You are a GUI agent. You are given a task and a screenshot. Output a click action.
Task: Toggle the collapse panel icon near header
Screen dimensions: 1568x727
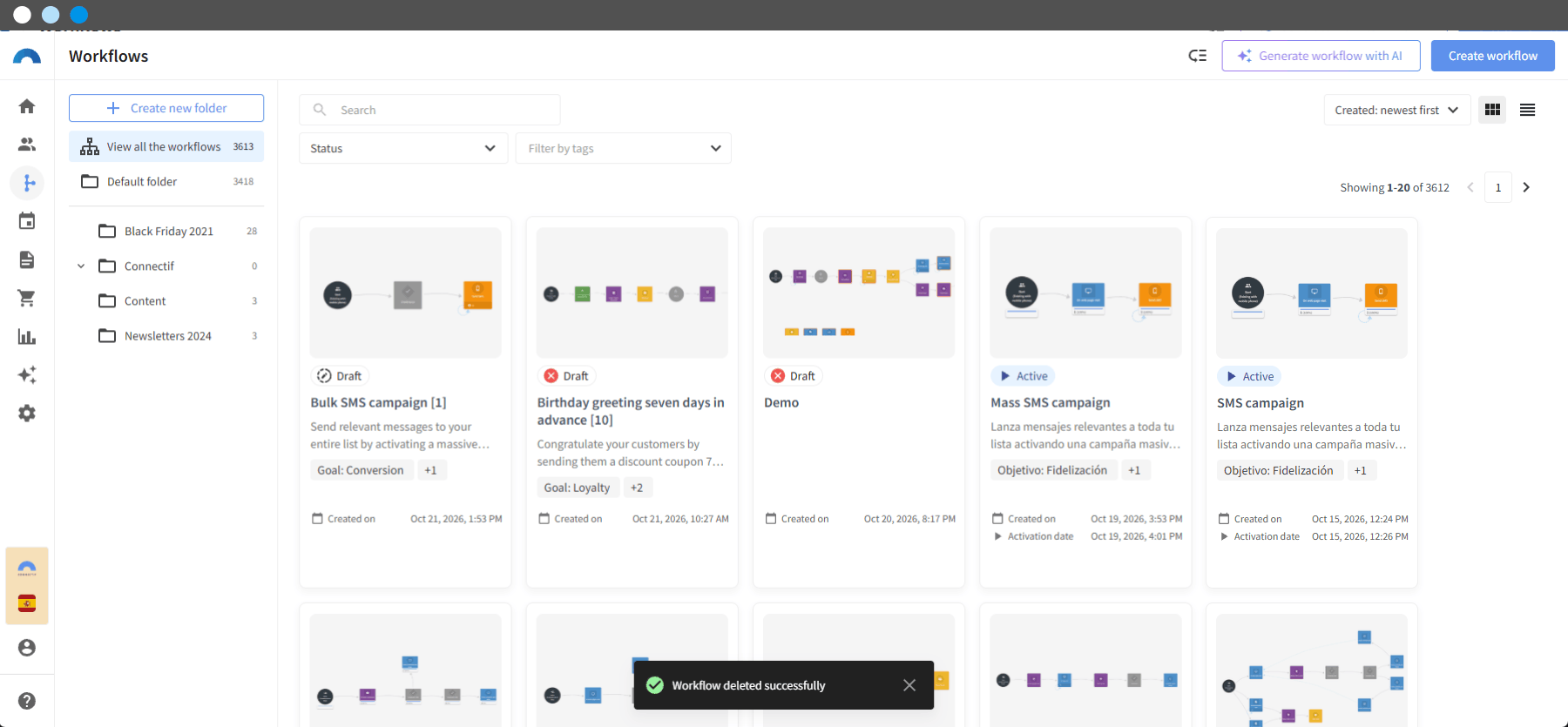1198,56
